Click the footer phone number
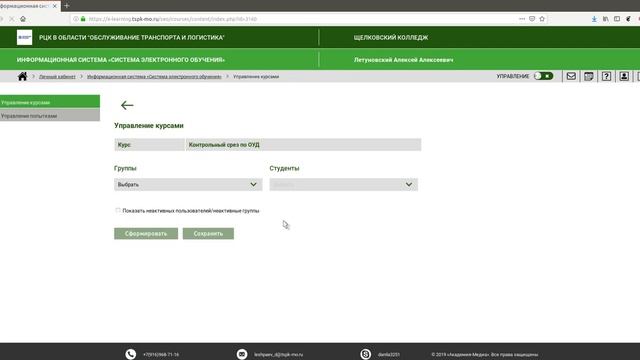Screen dimensions: 640x360 pos(161,354)
